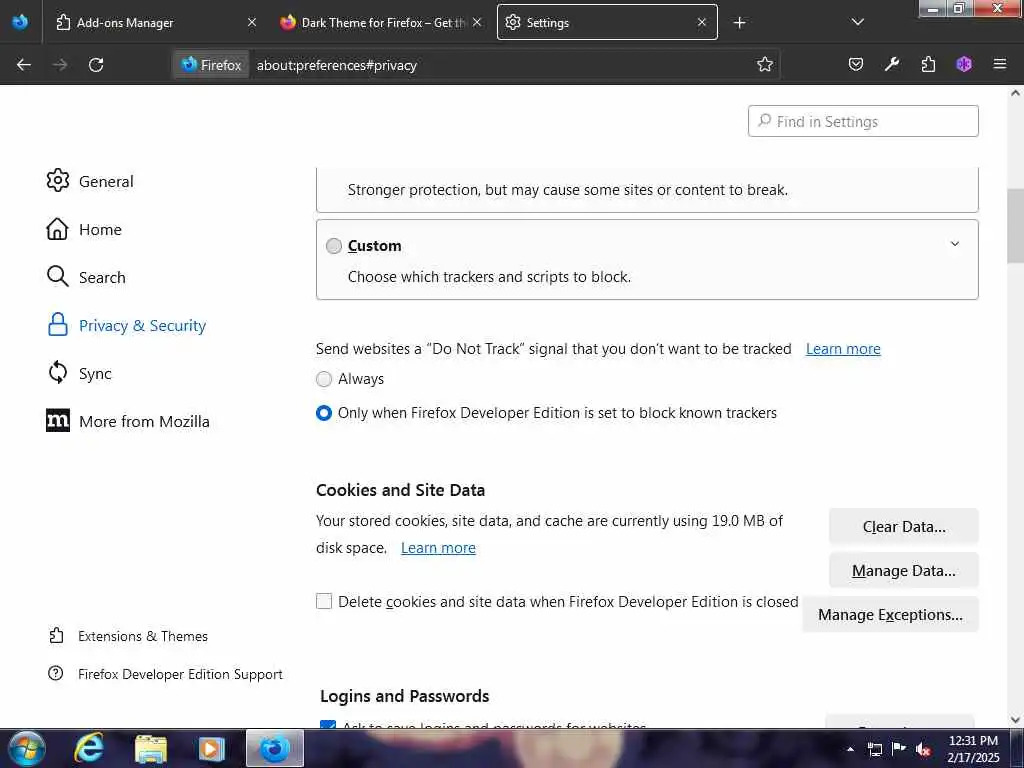Click the Clear Data button
The image size is (1024, 768).
[x=904, y=526]
